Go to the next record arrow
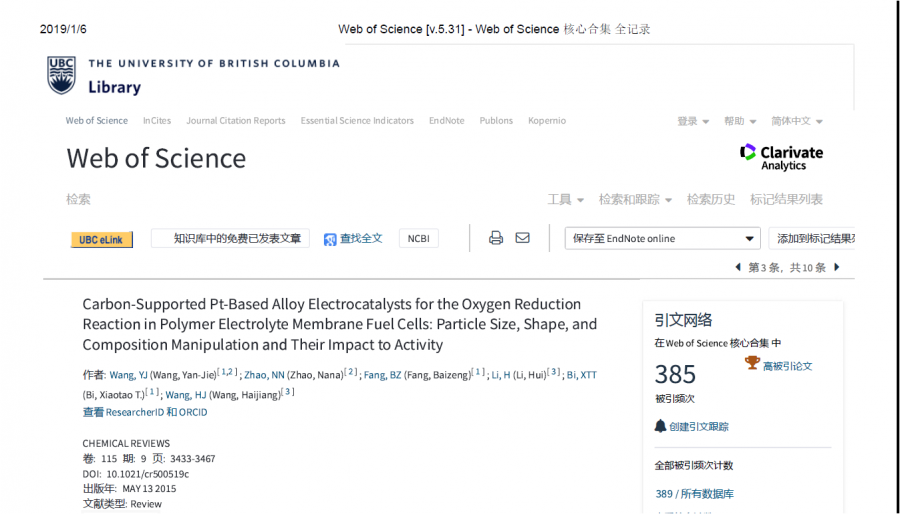Viewport: 900px width, 514px height. point(837,267)
